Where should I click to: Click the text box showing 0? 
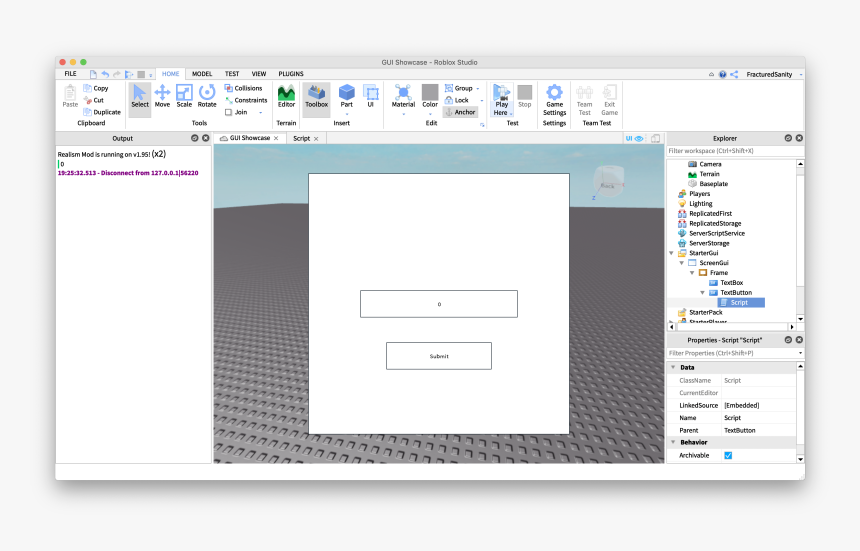coord(439,304)
